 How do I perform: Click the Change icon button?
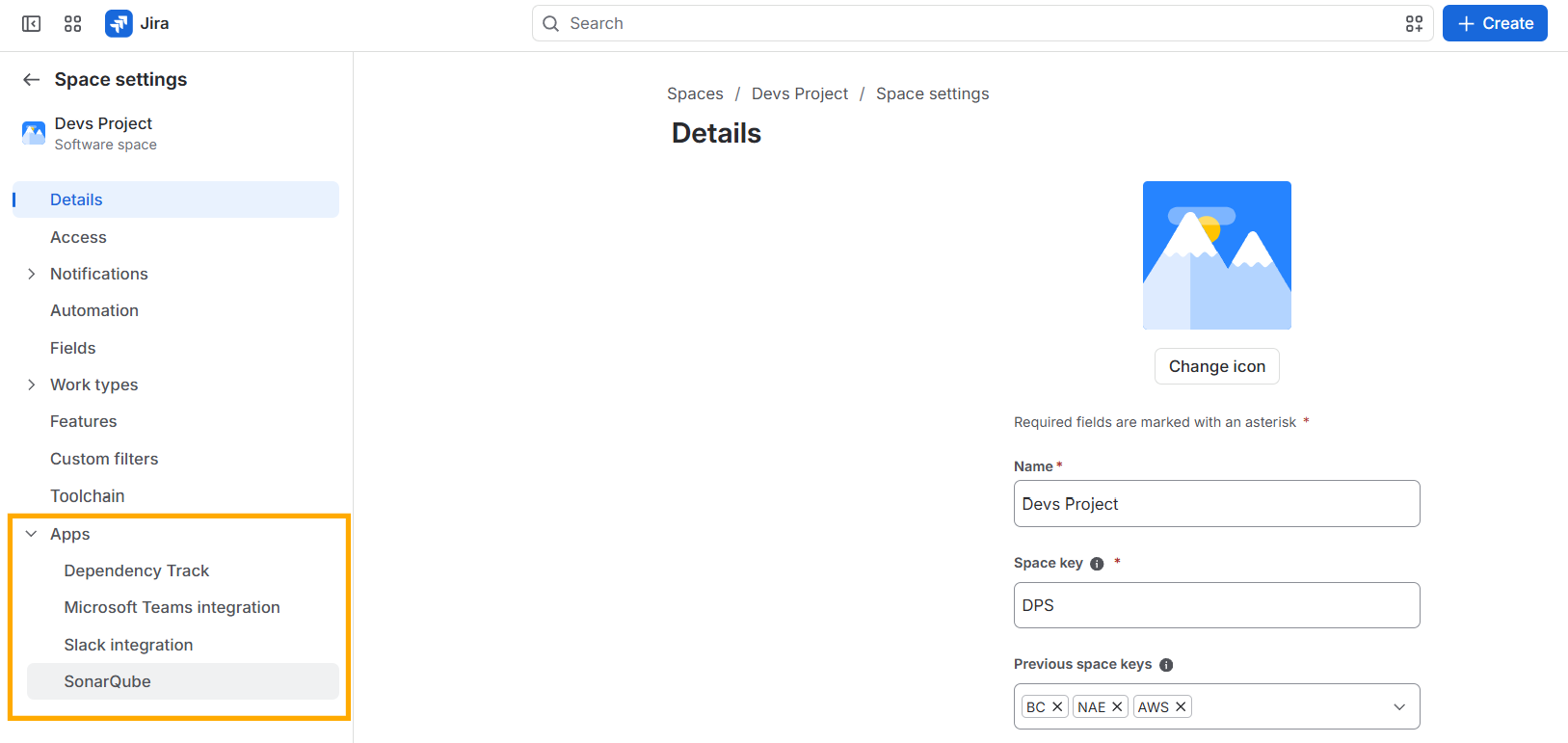(x=1217, y=366)
